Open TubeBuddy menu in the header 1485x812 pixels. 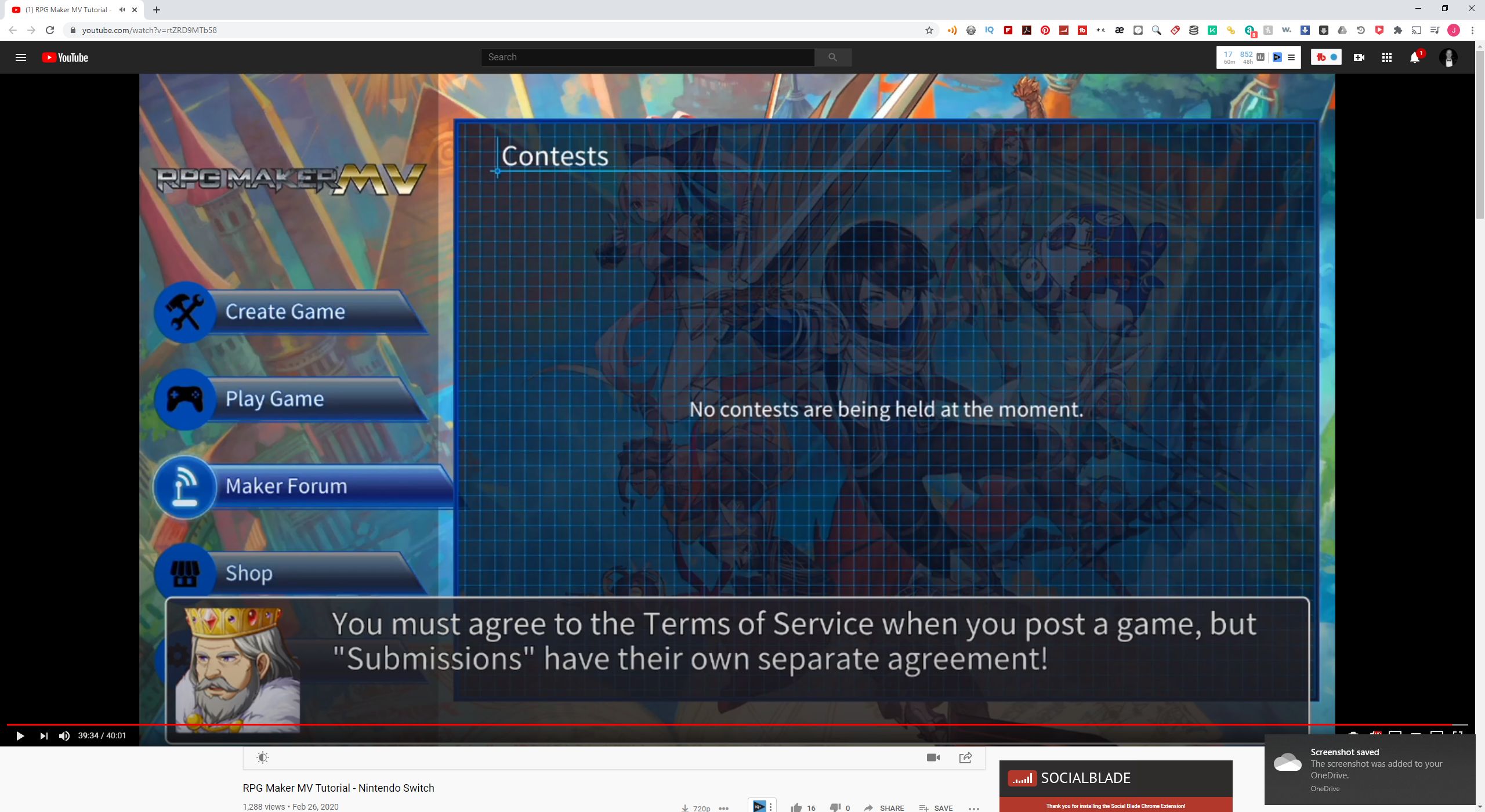point(1326,57)
